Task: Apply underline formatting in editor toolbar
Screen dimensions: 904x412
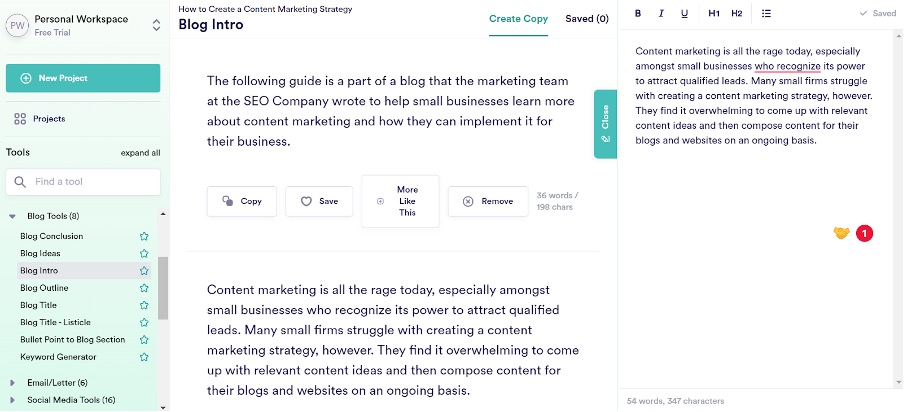Action: point(684,14)
